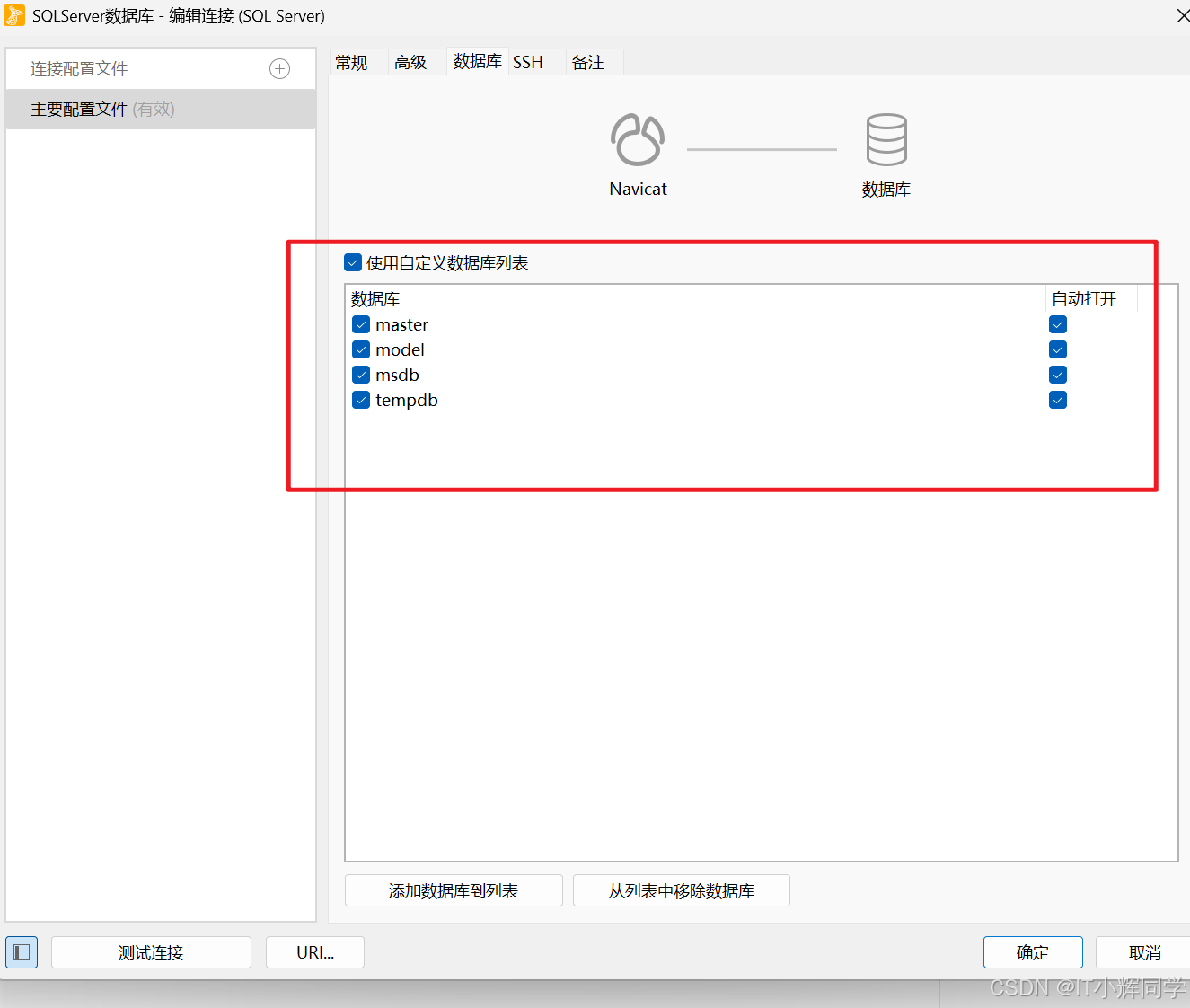Uncheck the tempdb database checkbox
1190x1008 pixels.
(361, 400)
